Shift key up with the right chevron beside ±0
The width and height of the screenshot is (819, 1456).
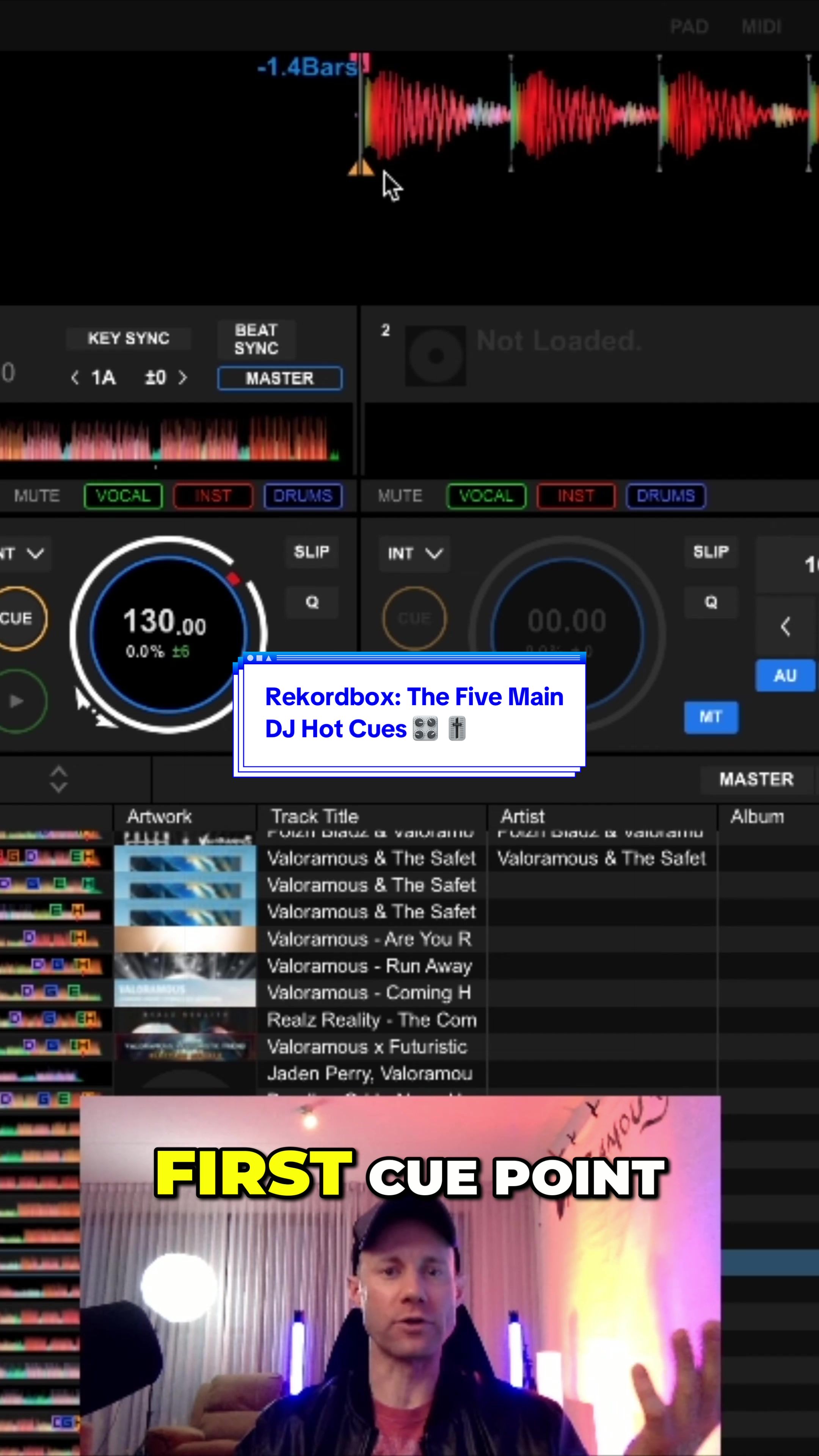182,378
